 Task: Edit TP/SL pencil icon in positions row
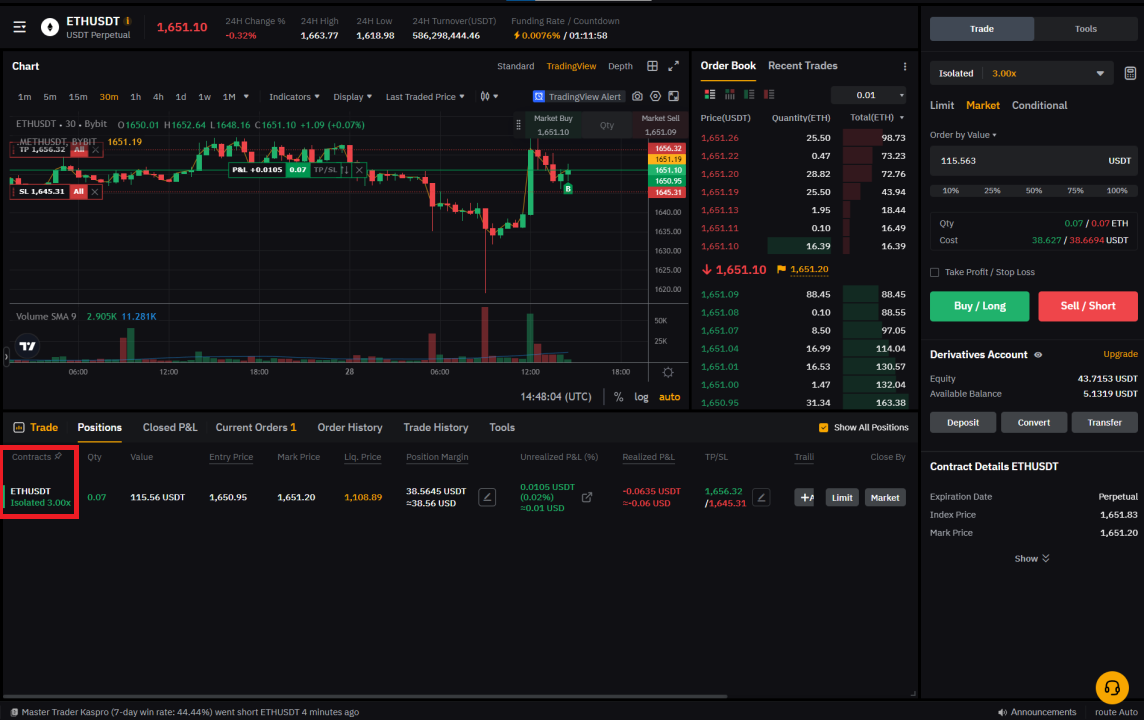[x=761, y=498]
